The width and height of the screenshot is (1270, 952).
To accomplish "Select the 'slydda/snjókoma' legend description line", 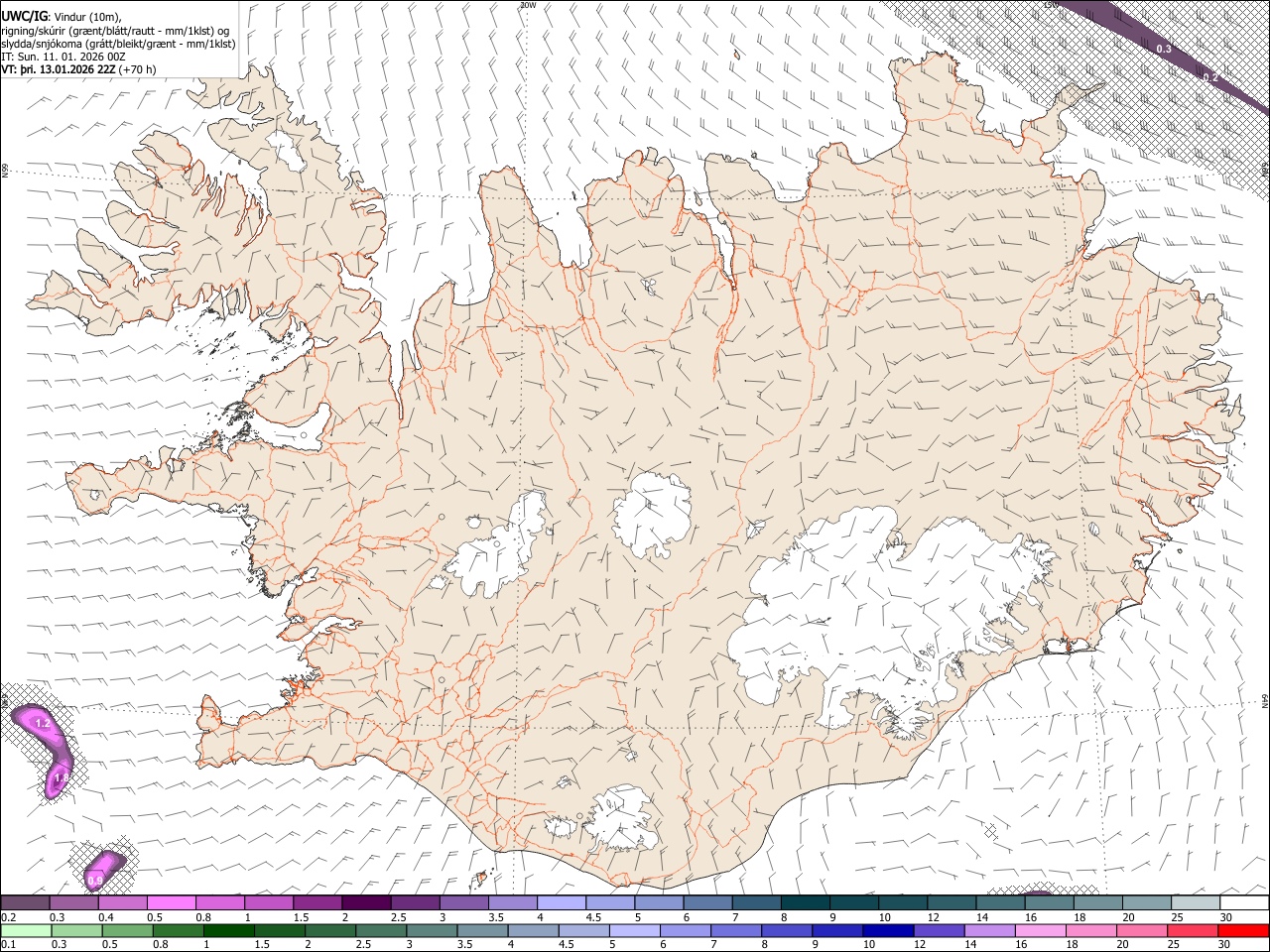I will 118,44.
